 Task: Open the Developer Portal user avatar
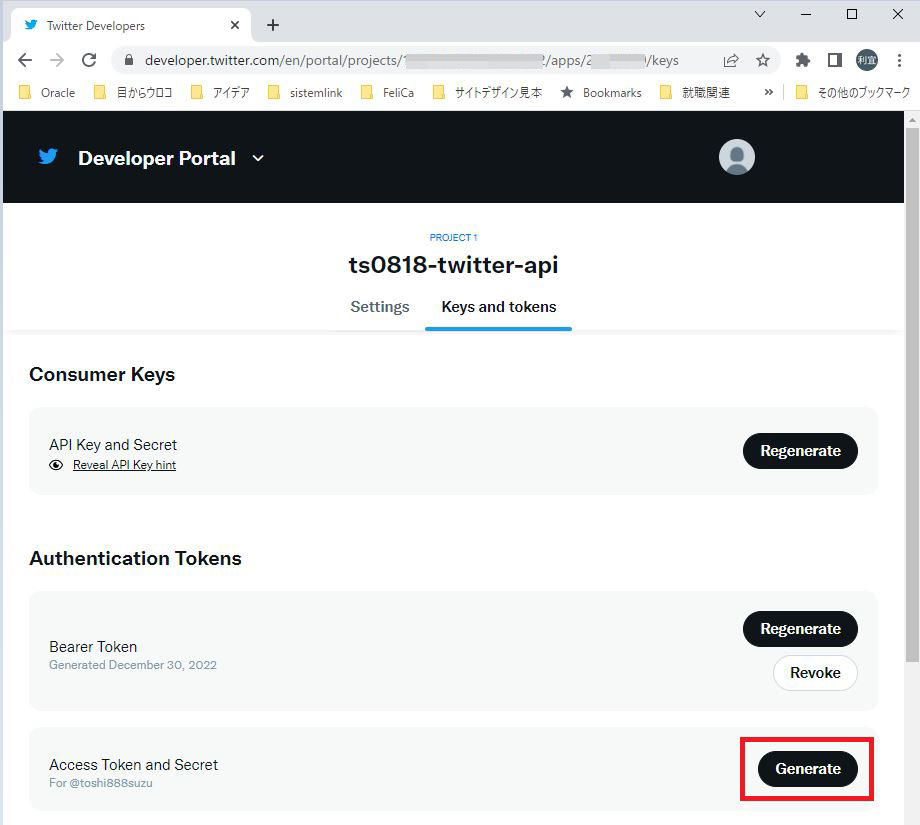[736, 157]
